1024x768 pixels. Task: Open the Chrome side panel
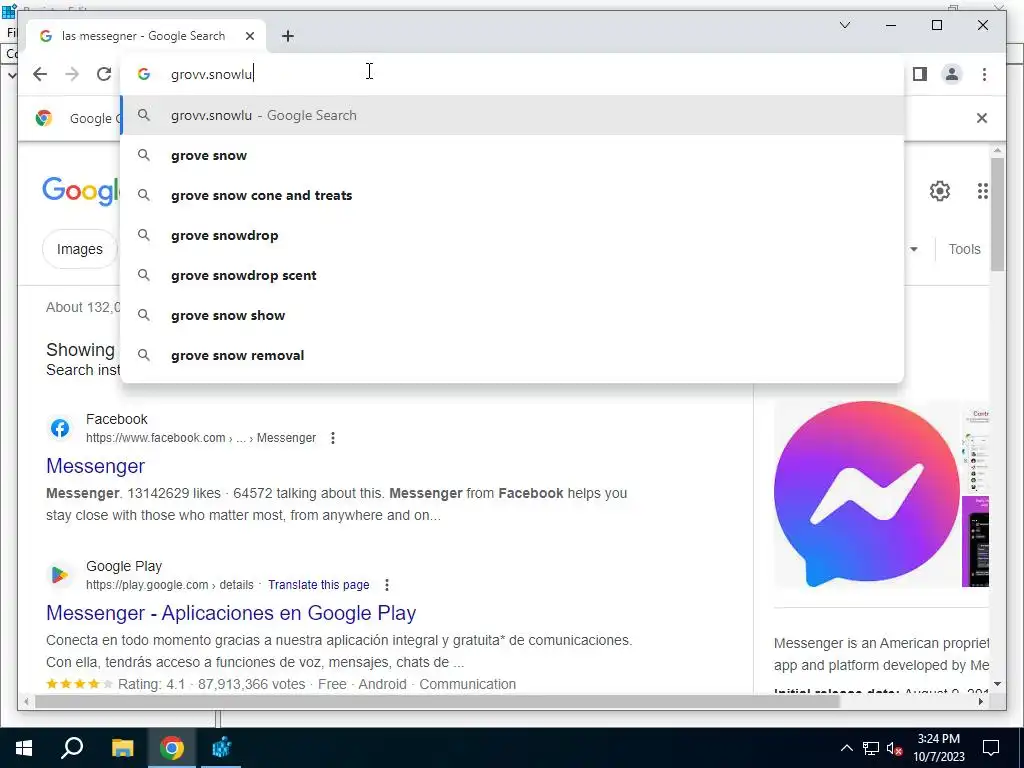click(920, 74)
